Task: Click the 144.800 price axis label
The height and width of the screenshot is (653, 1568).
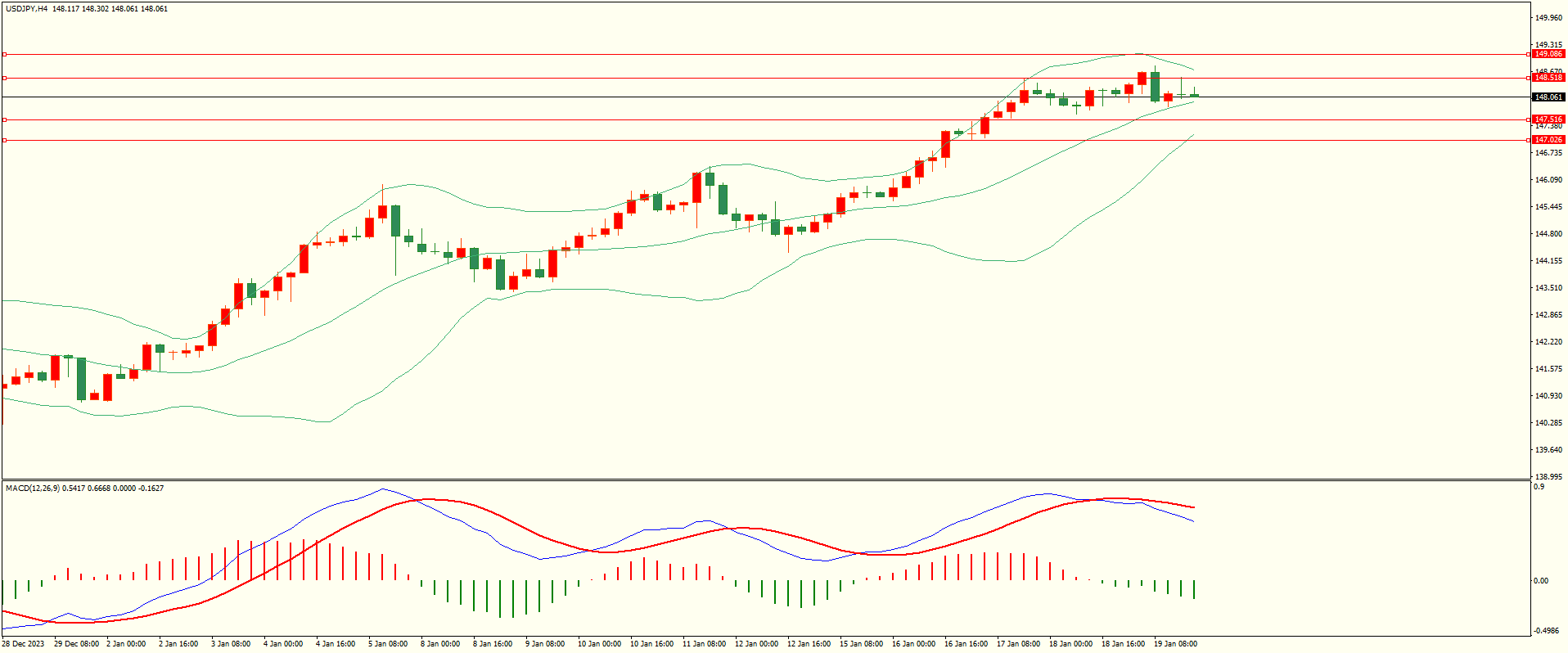Action: click(x=1548, y=234)
